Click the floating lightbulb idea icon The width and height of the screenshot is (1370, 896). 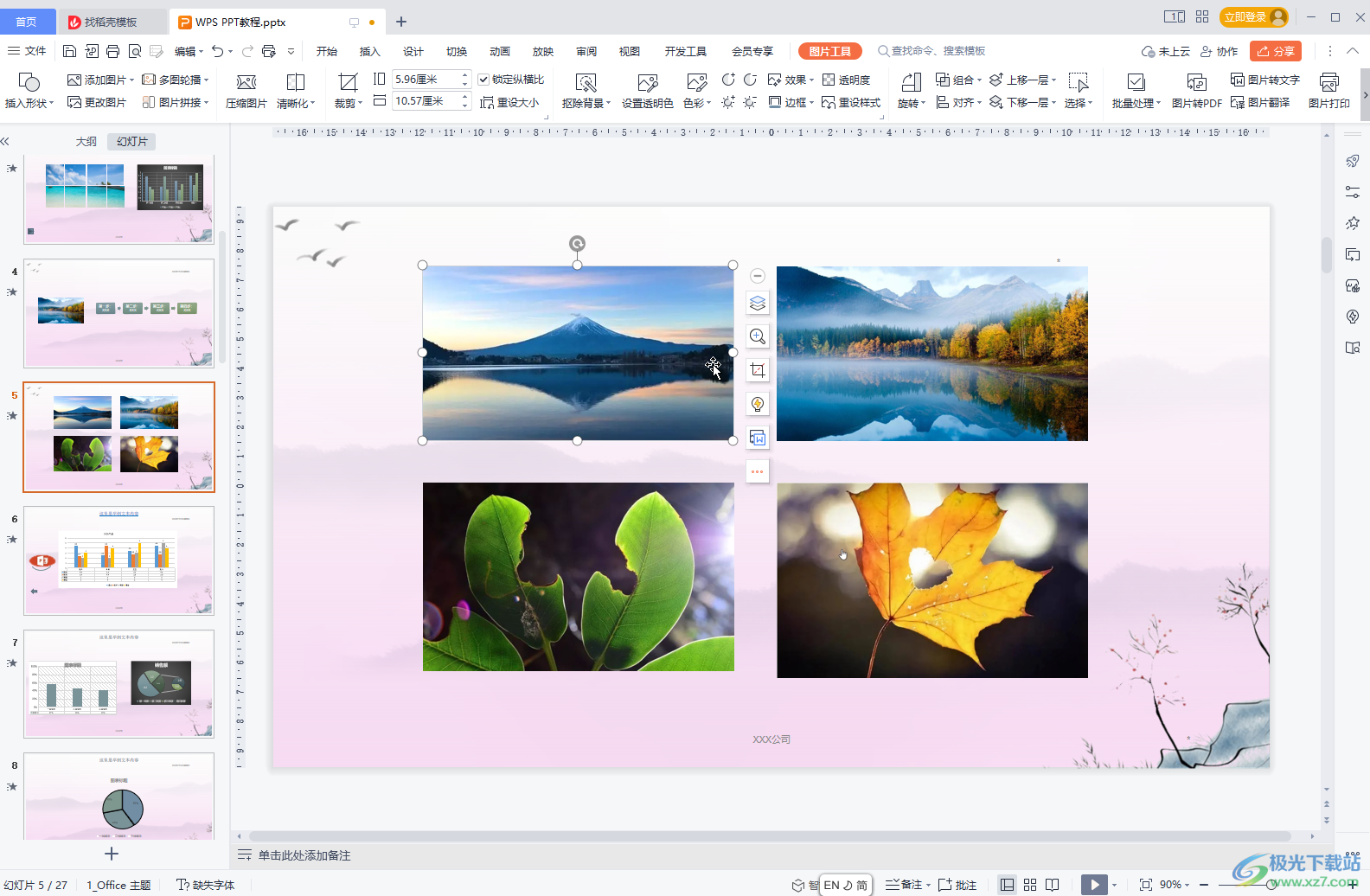pyautogui.click(x=758, y=404)
